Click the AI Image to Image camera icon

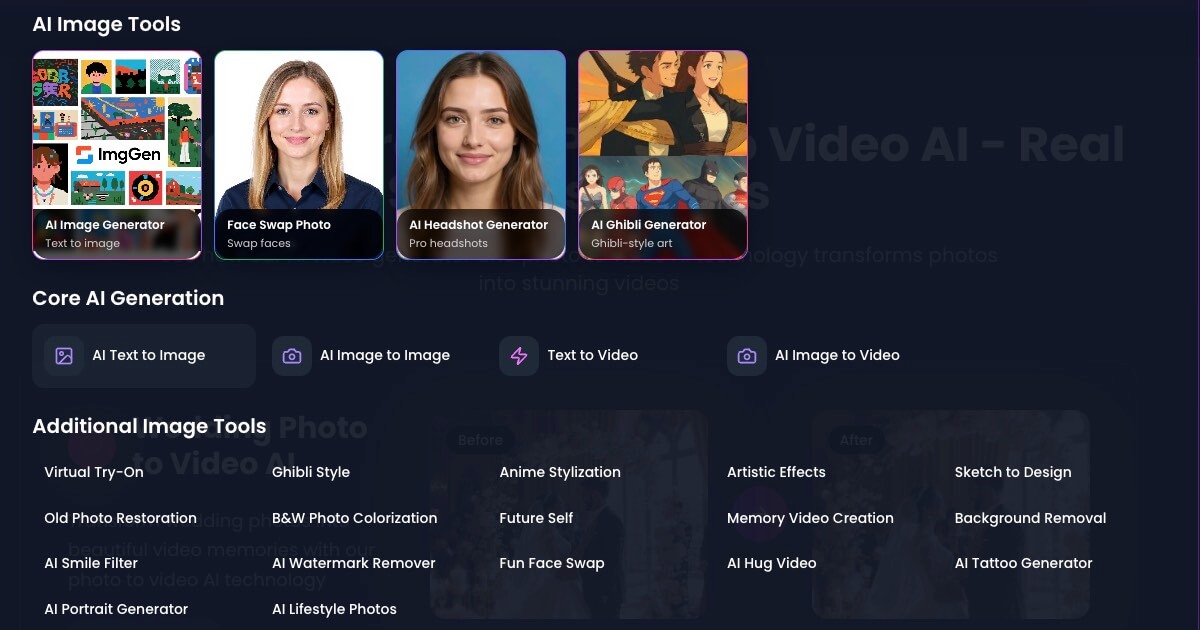(291, 355)
